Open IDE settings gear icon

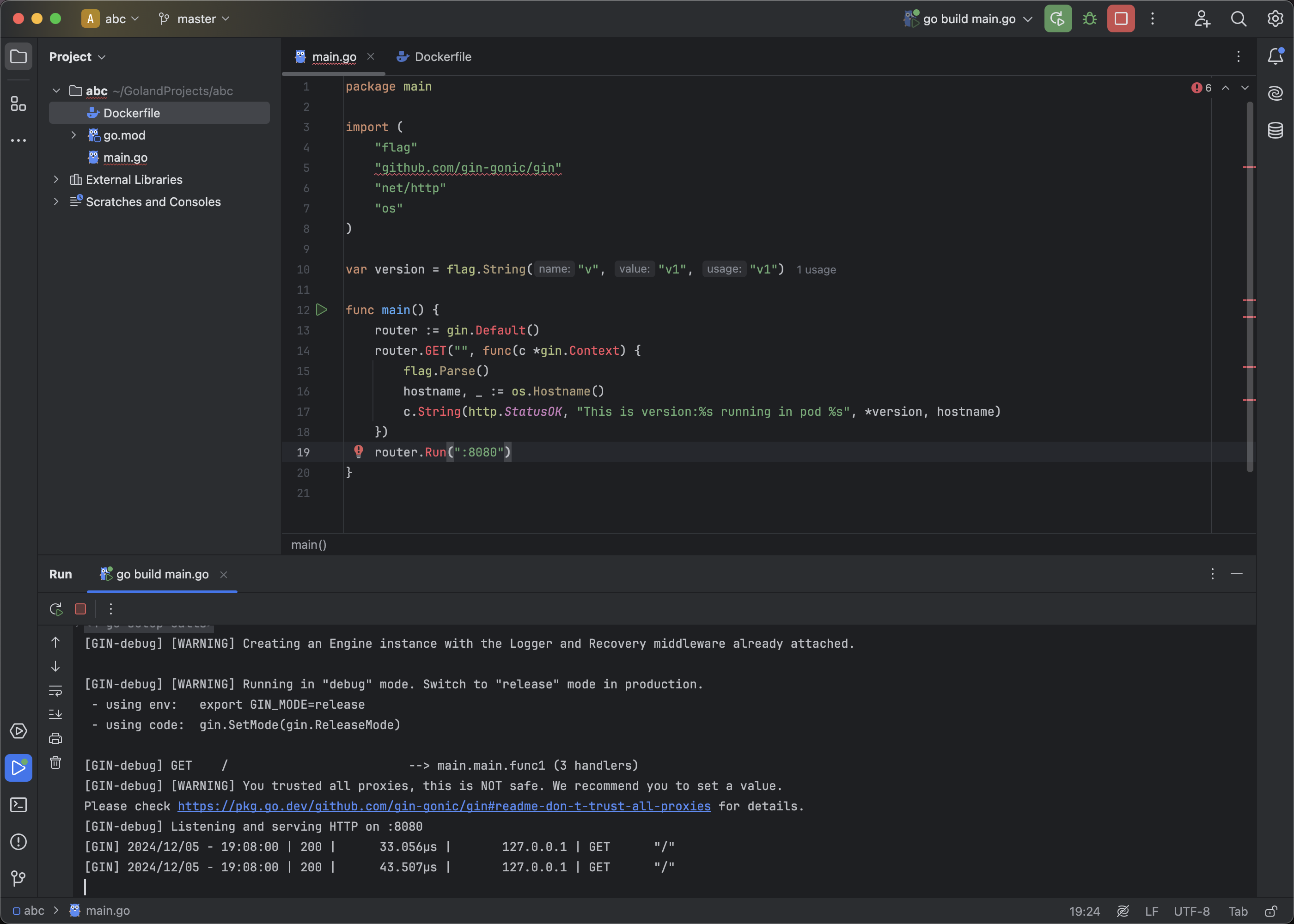tap(1275, 19)
